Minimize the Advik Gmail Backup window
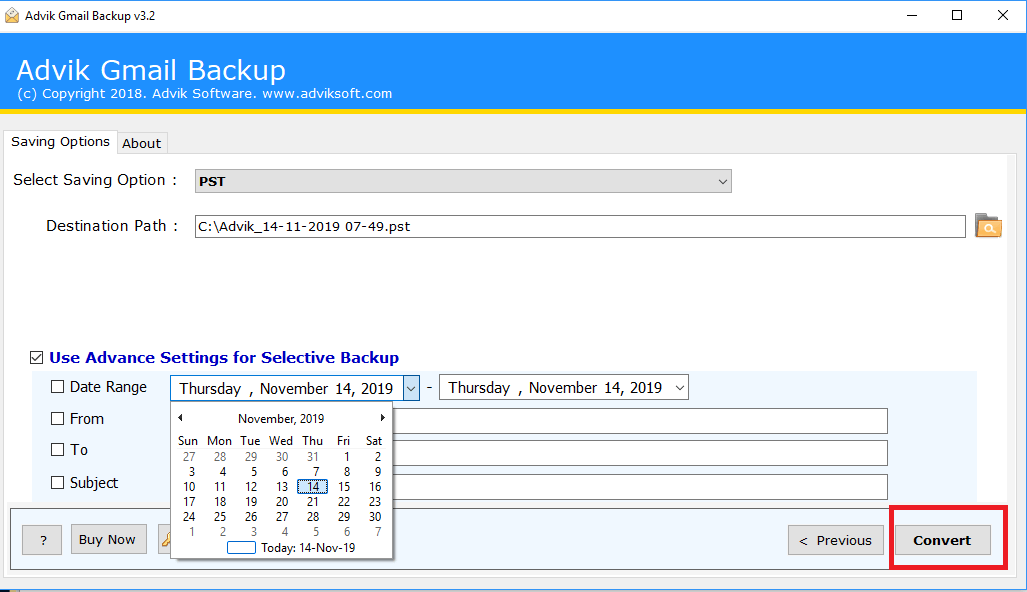This screenshot has height=592, width=1027. pyautogui.click(x=912, y=15)
